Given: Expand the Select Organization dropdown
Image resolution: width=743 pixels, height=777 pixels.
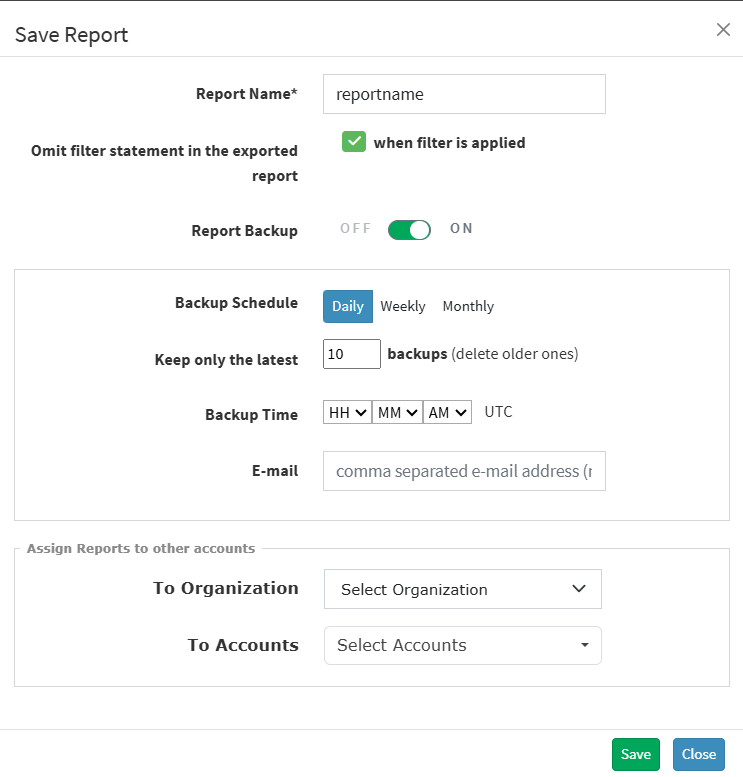Looking at the screenshot, I should 462,589.
